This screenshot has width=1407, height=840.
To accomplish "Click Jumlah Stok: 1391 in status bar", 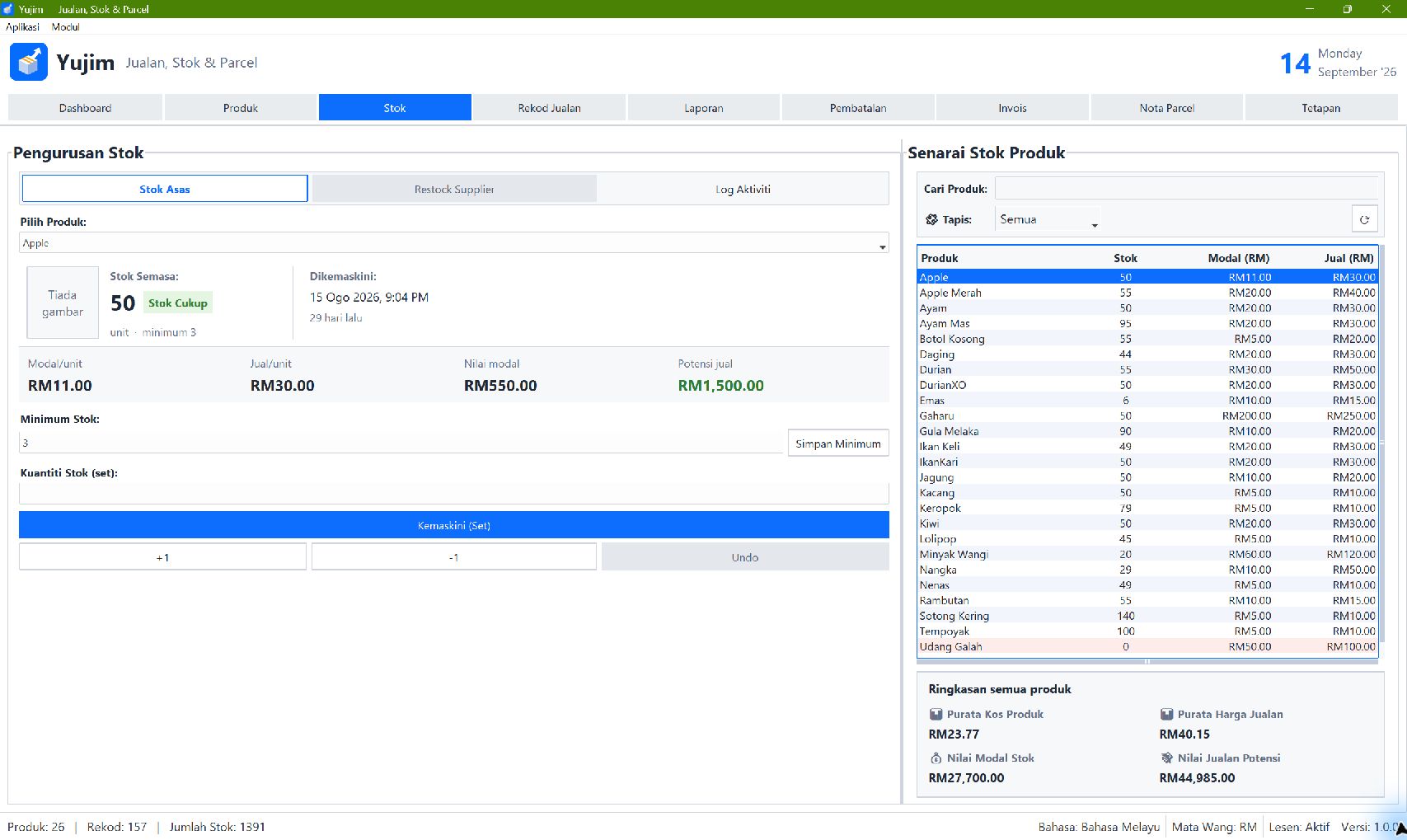I will tap(218, 827).
